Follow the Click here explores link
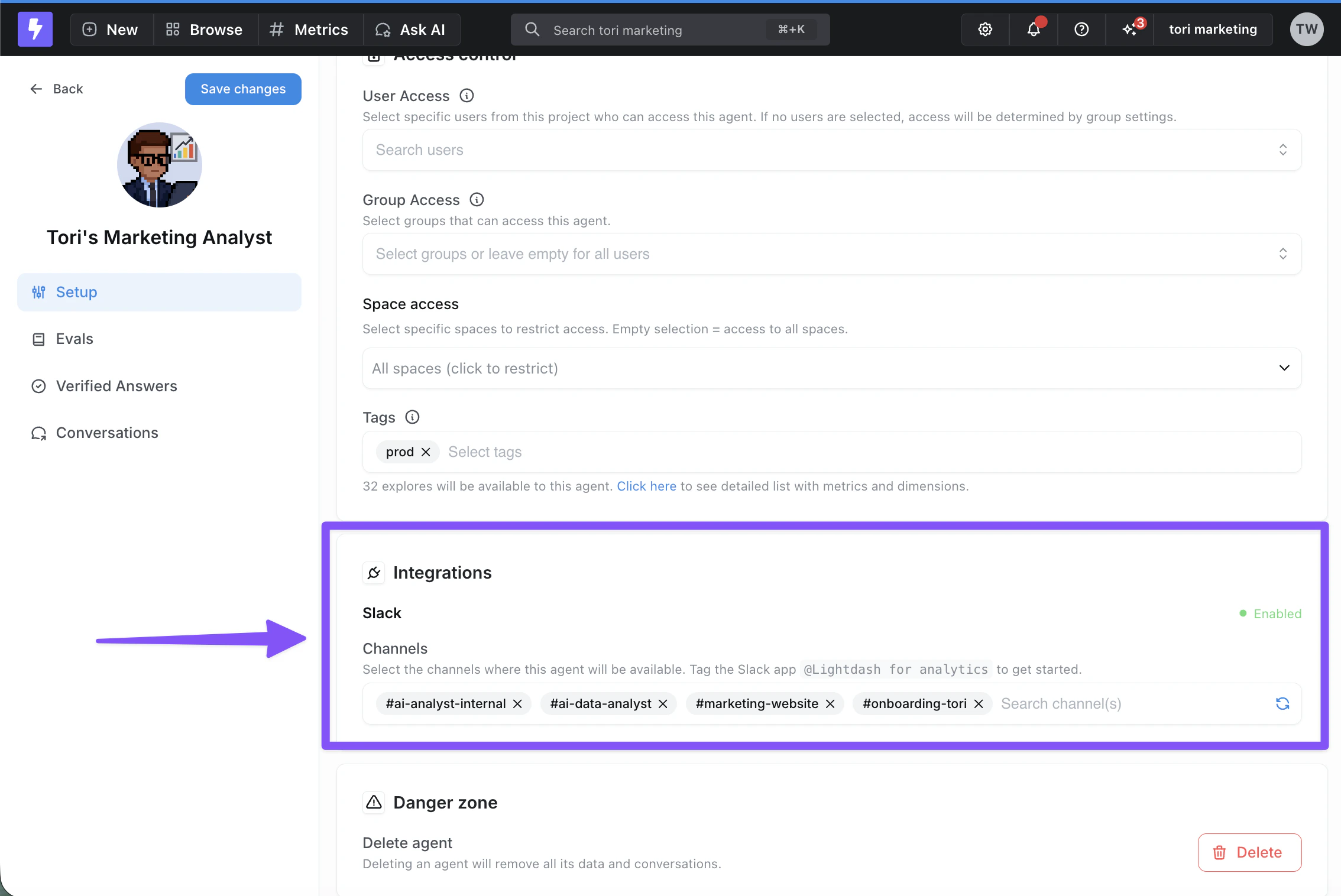The image size is (1341, 896). point(646,486)
